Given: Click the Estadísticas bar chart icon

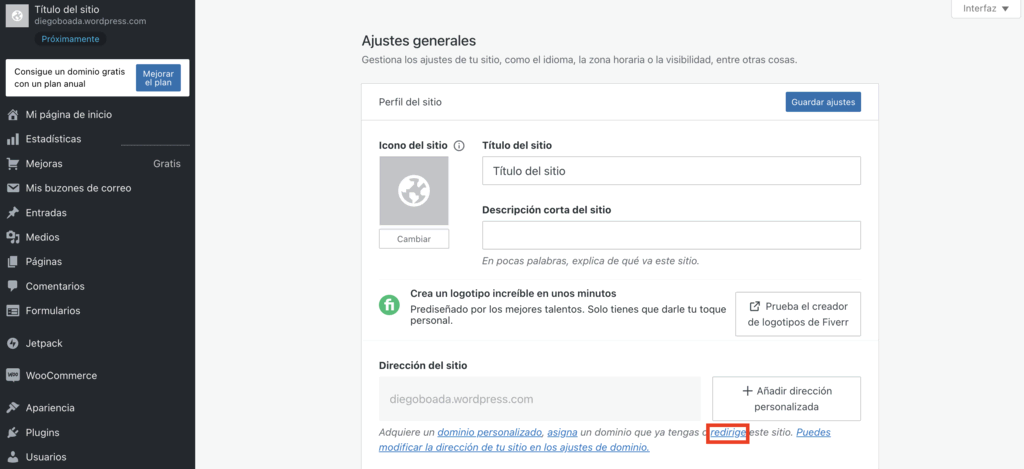Looking at the screenshot, I should tap(12, 139).
